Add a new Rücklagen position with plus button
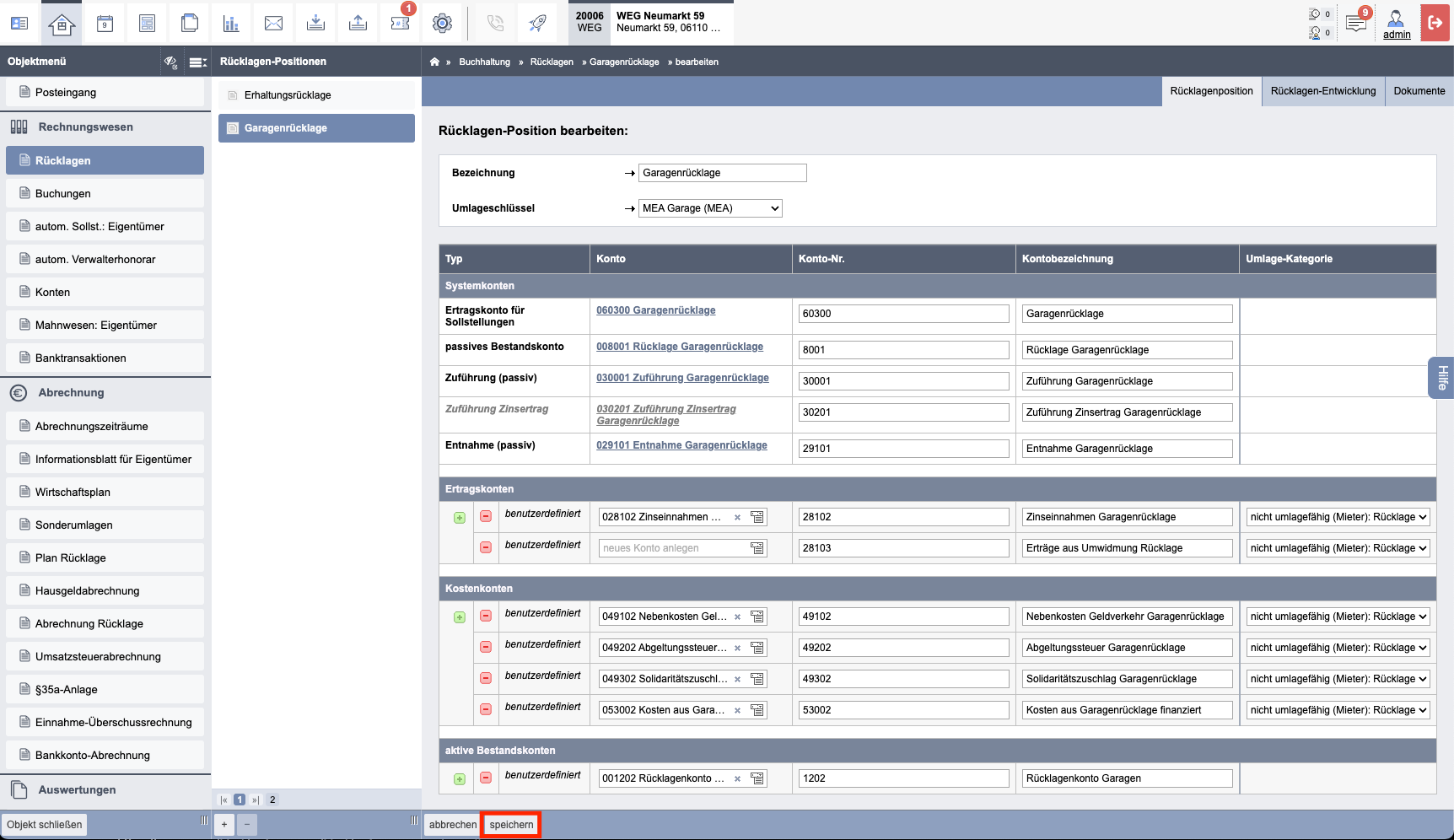The image size is (1454, 840). (224, 825)
